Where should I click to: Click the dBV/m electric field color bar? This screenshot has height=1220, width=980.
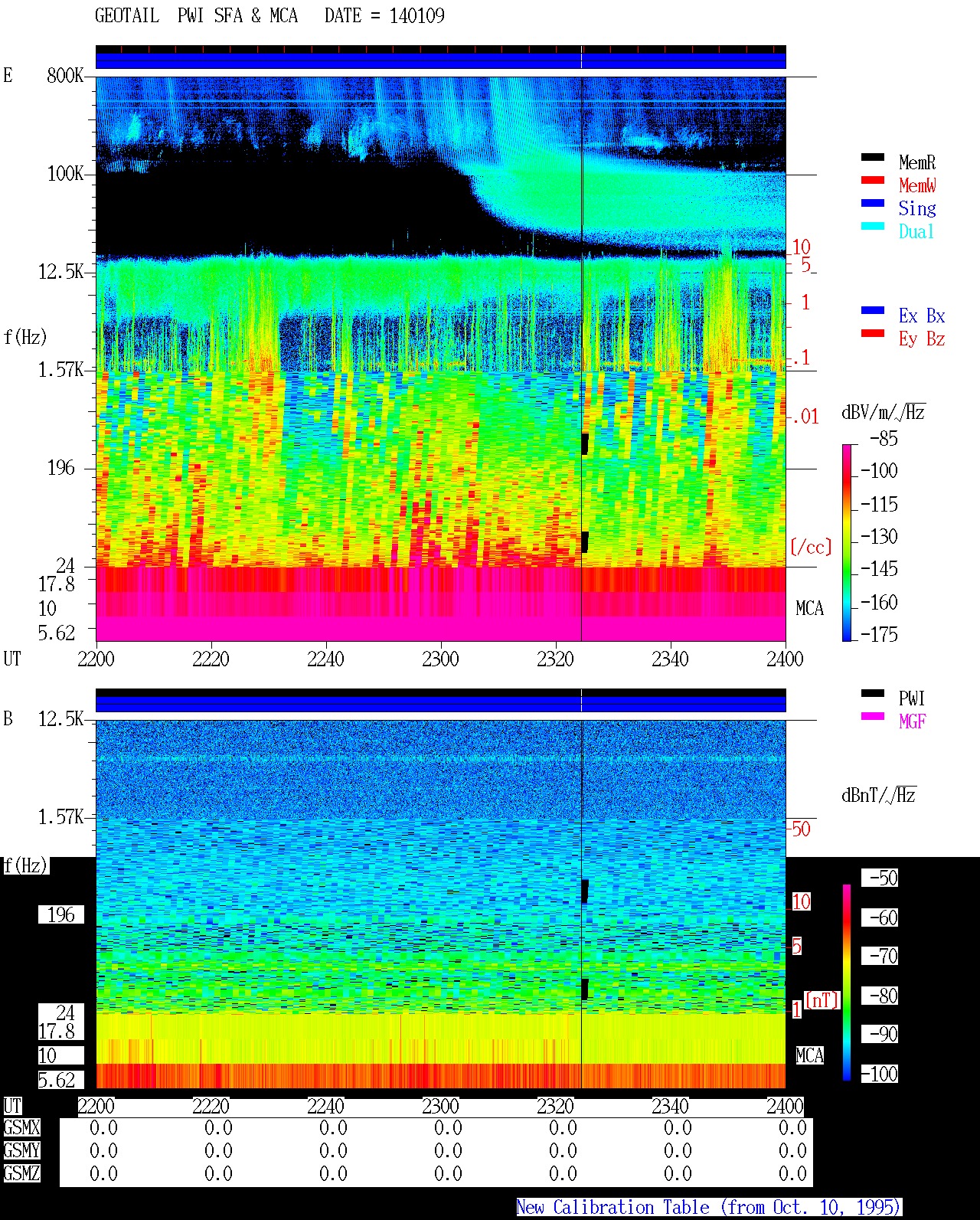[847, 542]
